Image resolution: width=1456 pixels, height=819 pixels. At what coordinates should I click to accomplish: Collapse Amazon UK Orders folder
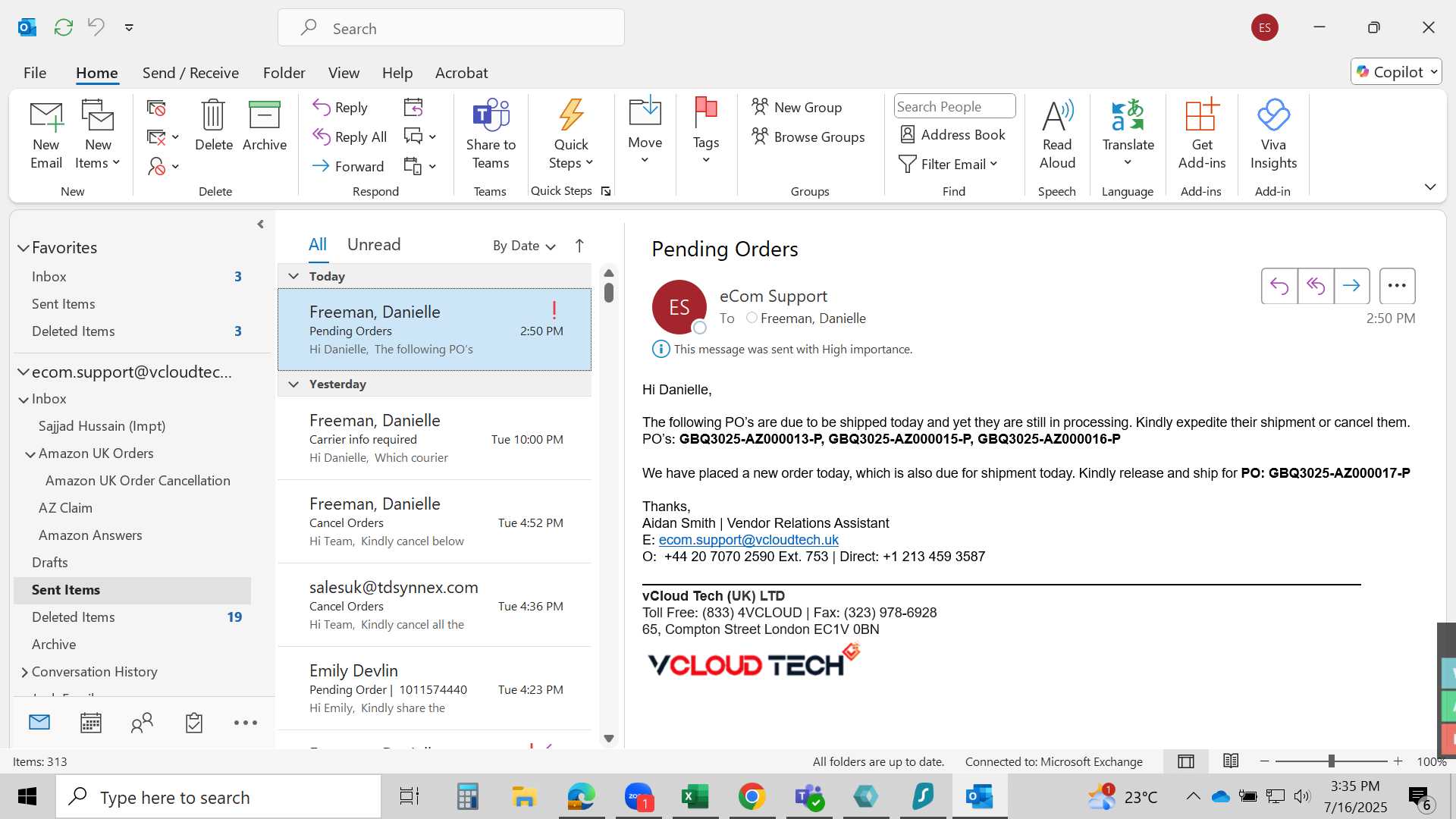point(30,454)
